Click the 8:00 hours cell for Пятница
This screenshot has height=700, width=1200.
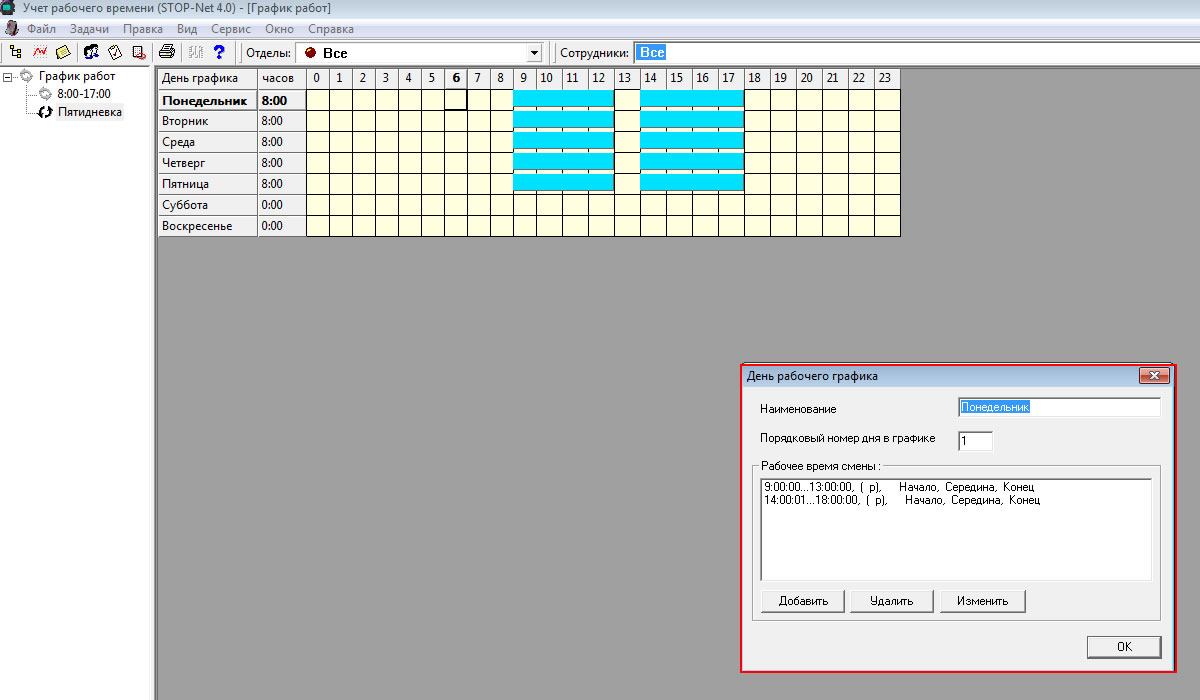tap(281, 184)
